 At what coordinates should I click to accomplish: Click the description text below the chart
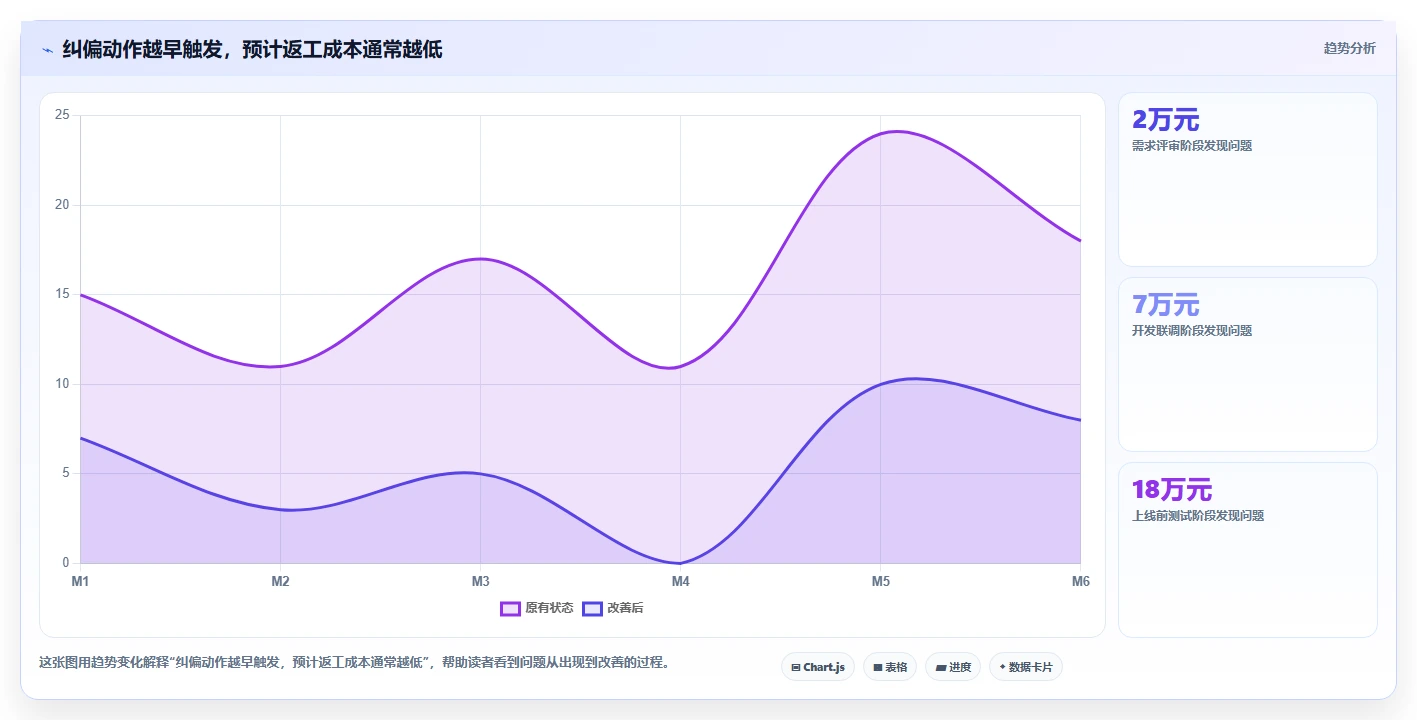click(x=354, y=662)
